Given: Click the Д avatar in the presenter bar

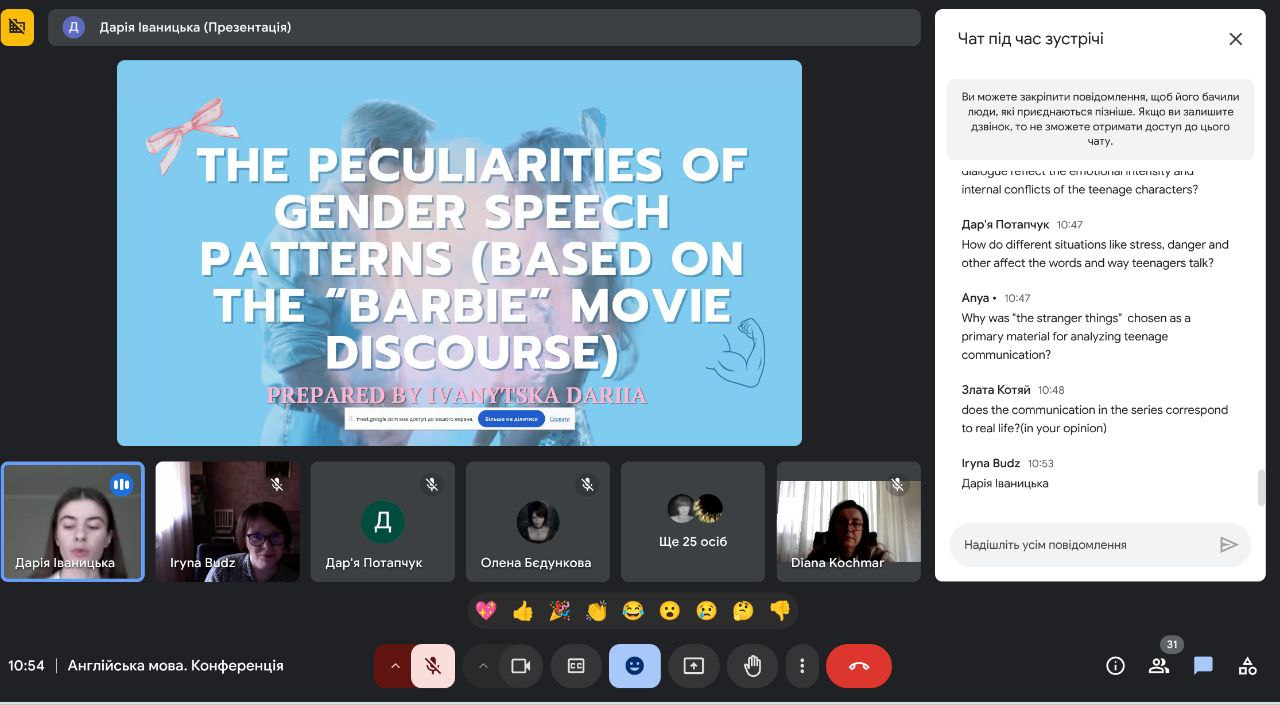Looking at the screenshot, I should 74,27.
